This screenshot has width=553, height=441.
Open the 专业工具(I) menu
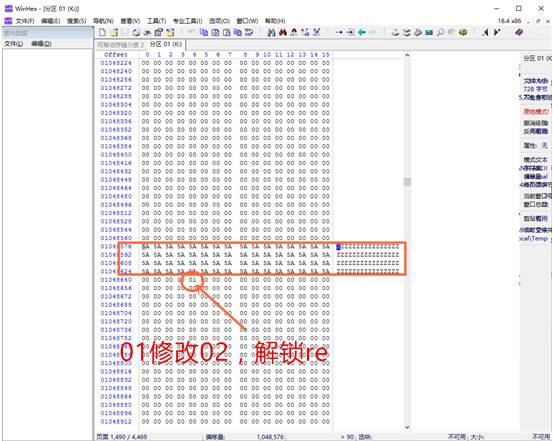click(187, 21)
